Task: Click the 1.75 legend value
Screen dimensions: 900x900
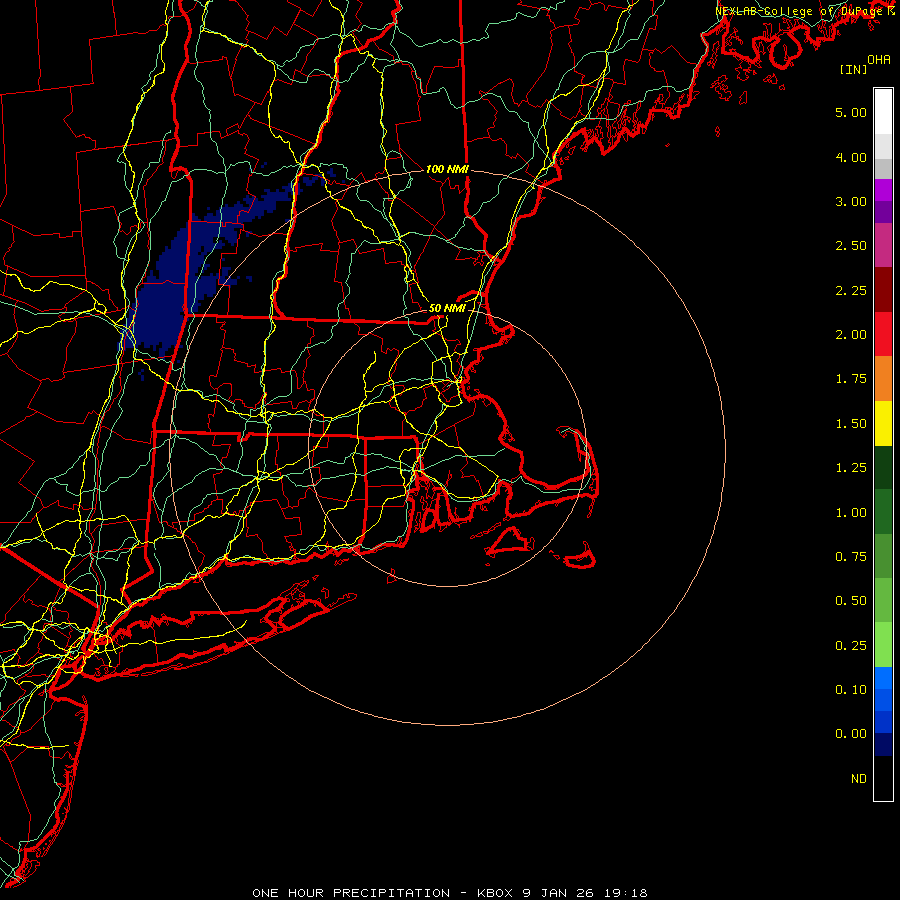Action: coord(851,379)
